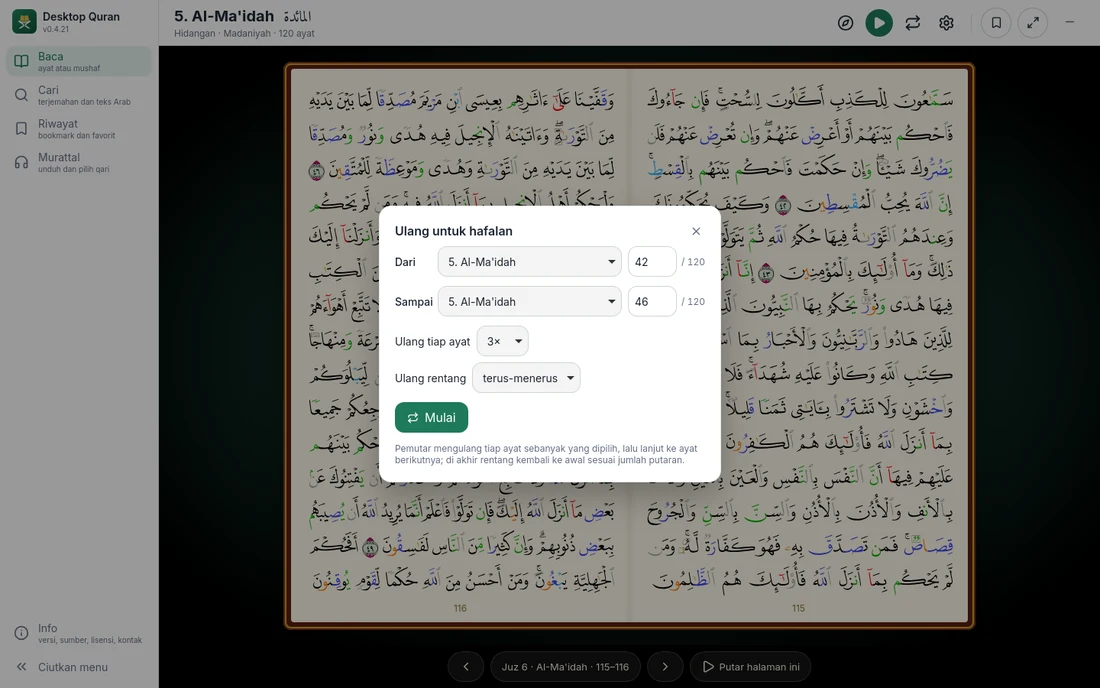Click Putar halaman ini button
Viewport: 1100px width, 688px height.
tap(751, 666)
